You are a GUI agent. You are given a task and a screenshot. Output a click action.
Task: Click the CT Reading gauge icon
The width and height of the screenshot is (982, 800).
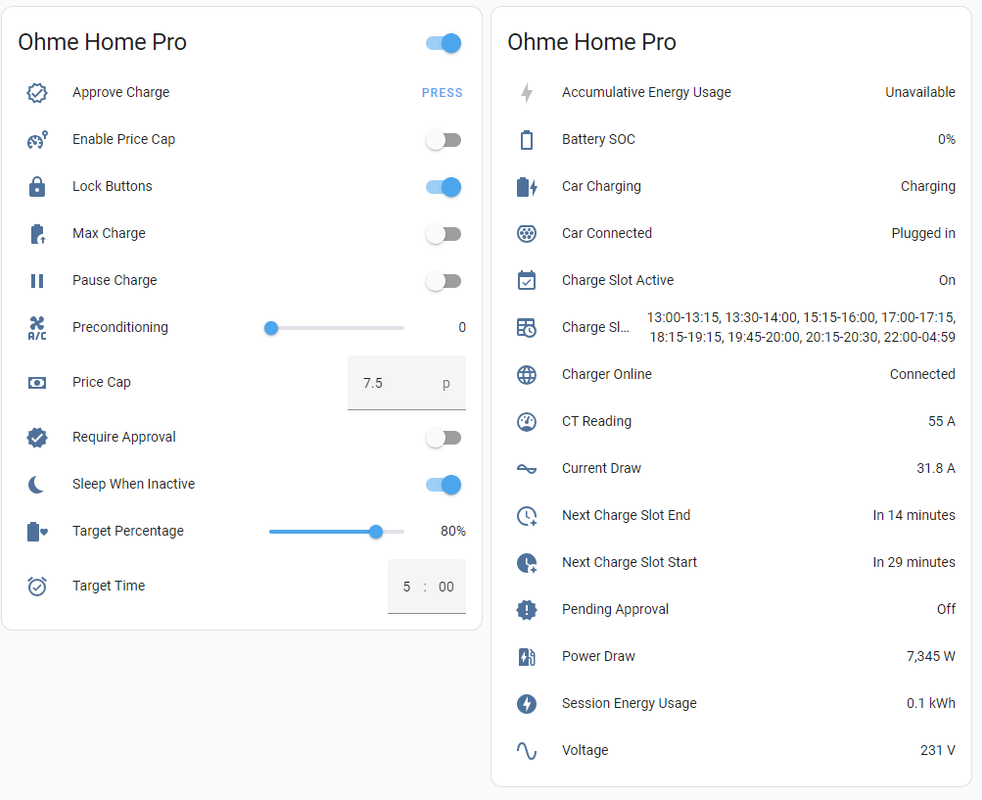coord(527,422)
